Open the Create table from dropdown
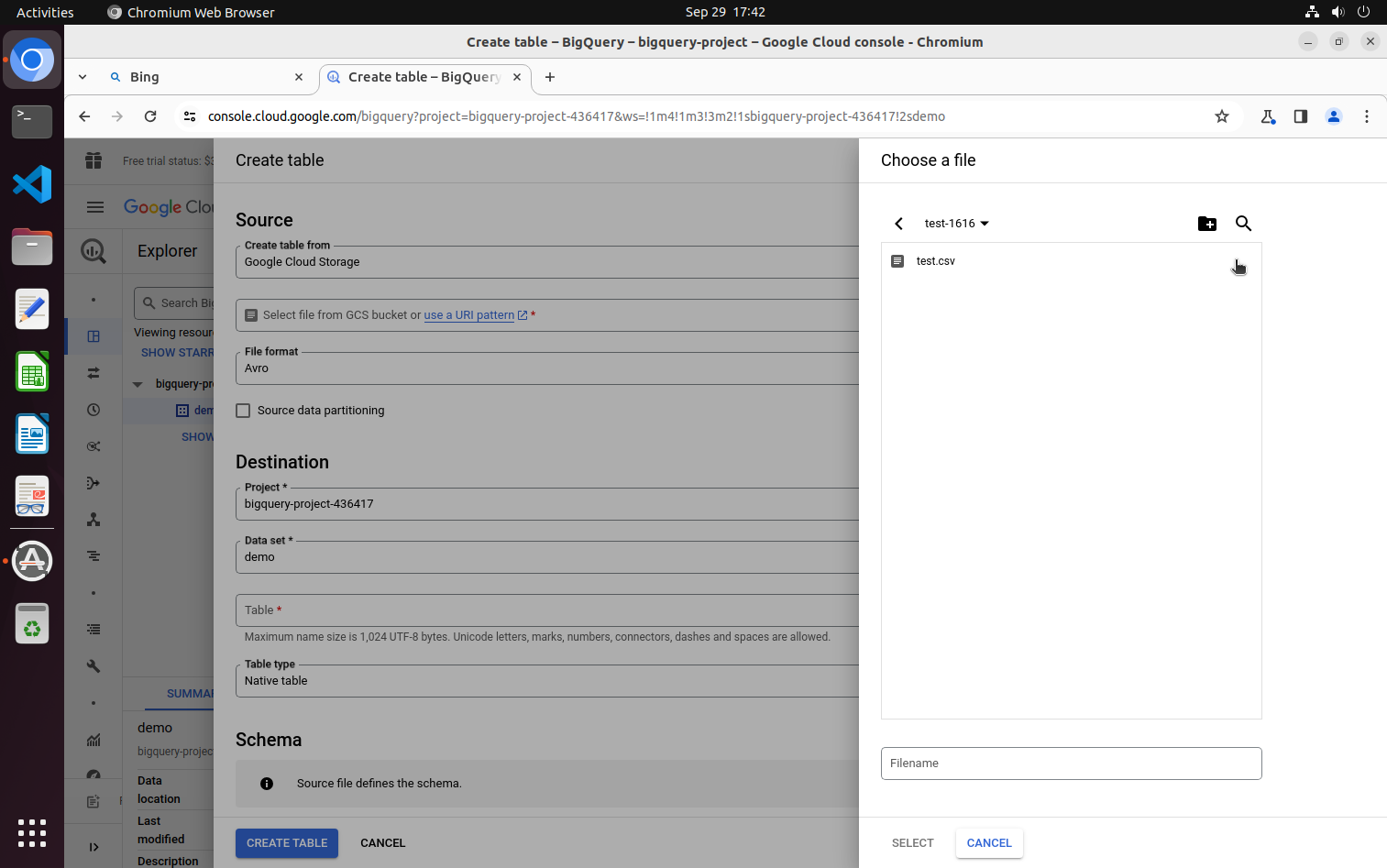This screenshot has width=1387, height=868. pos(546,262)
